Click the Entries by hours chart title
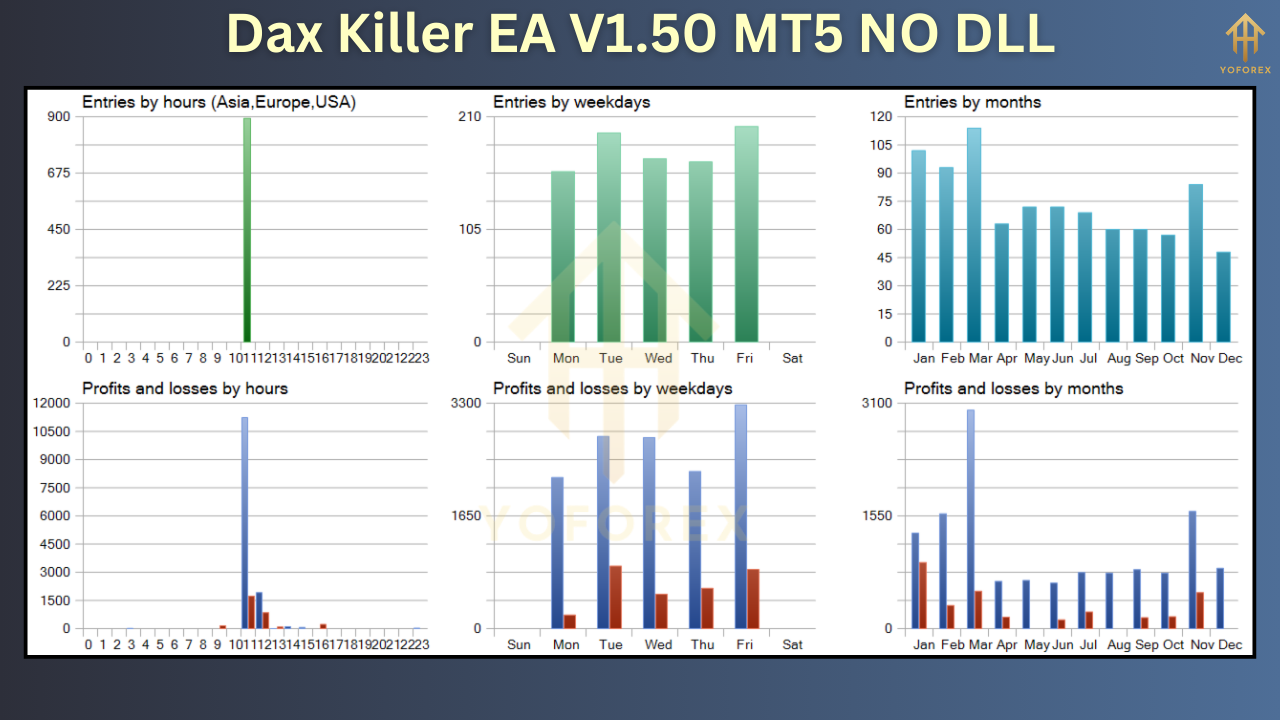This screenshot has height=720, width=1280. tap(220, 102)
